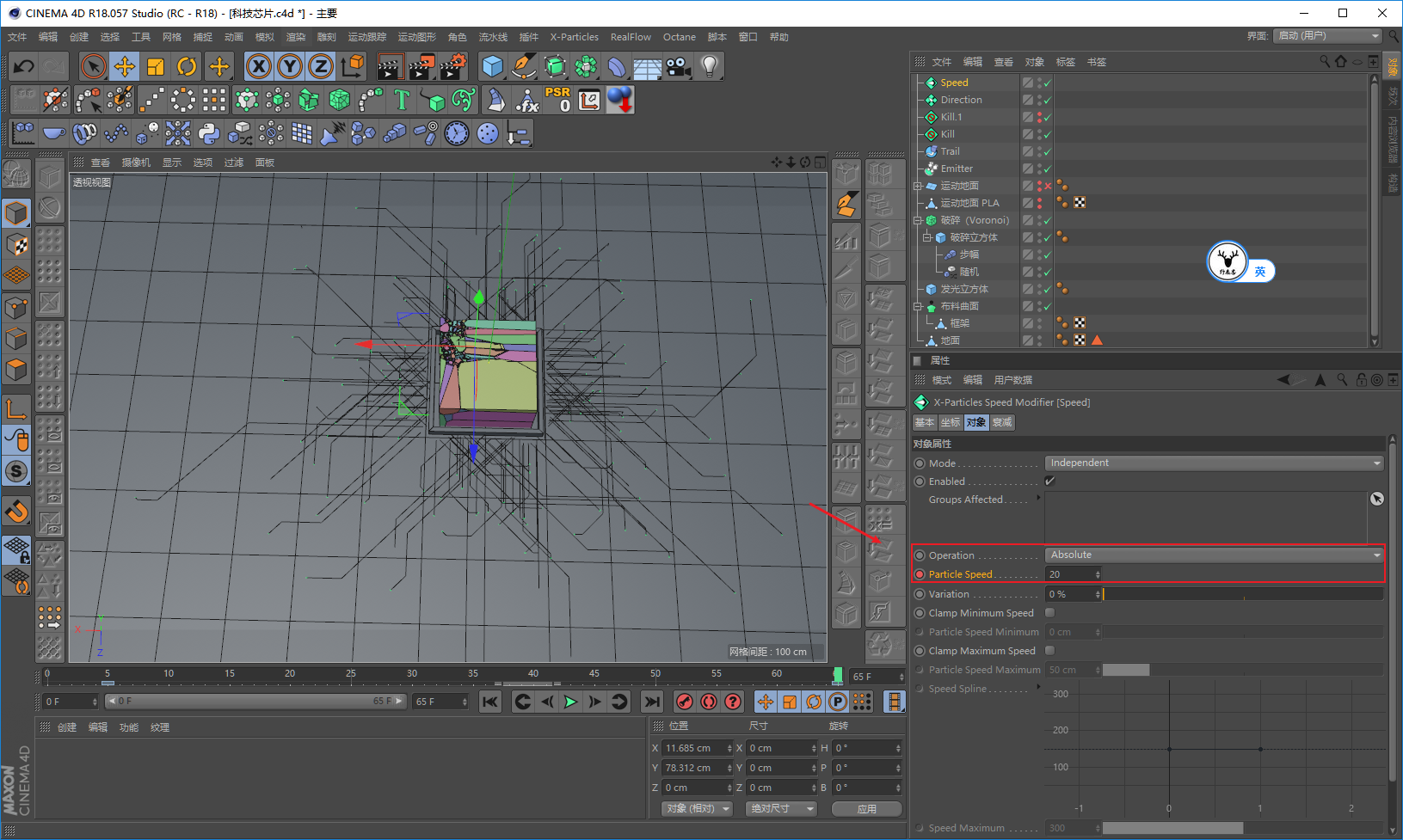Click the Make Editable icon in left sidebar
This screenshot has width=1403, height=840.
[16, 175]
